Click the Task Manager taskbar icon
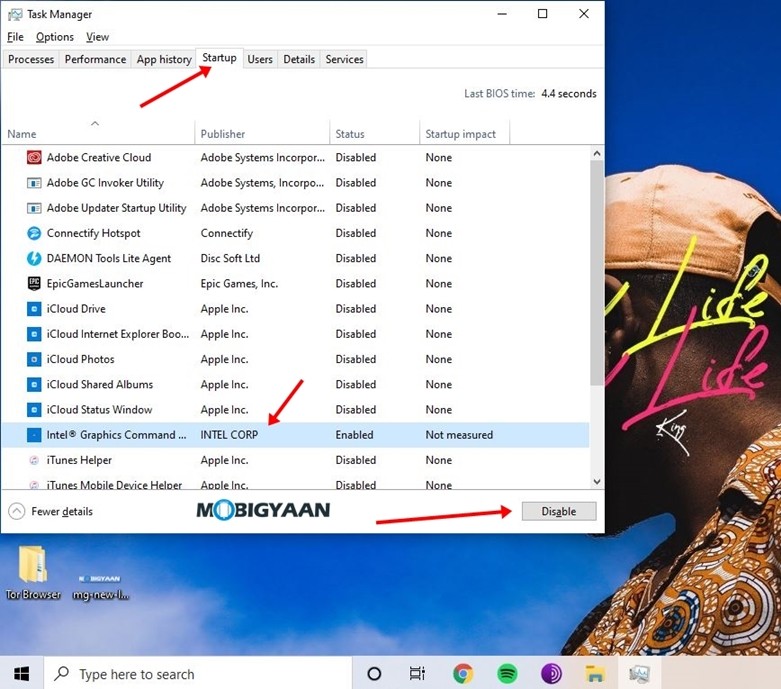 pos(640,674)
